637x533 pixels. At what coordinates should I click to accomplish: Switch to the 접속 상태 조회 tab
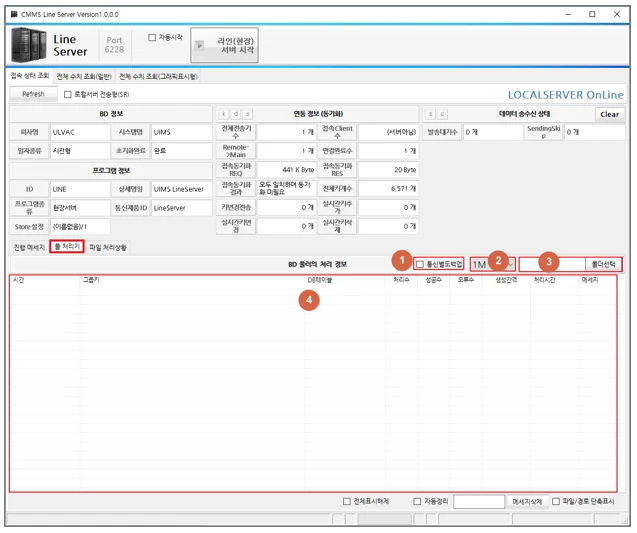29,76
